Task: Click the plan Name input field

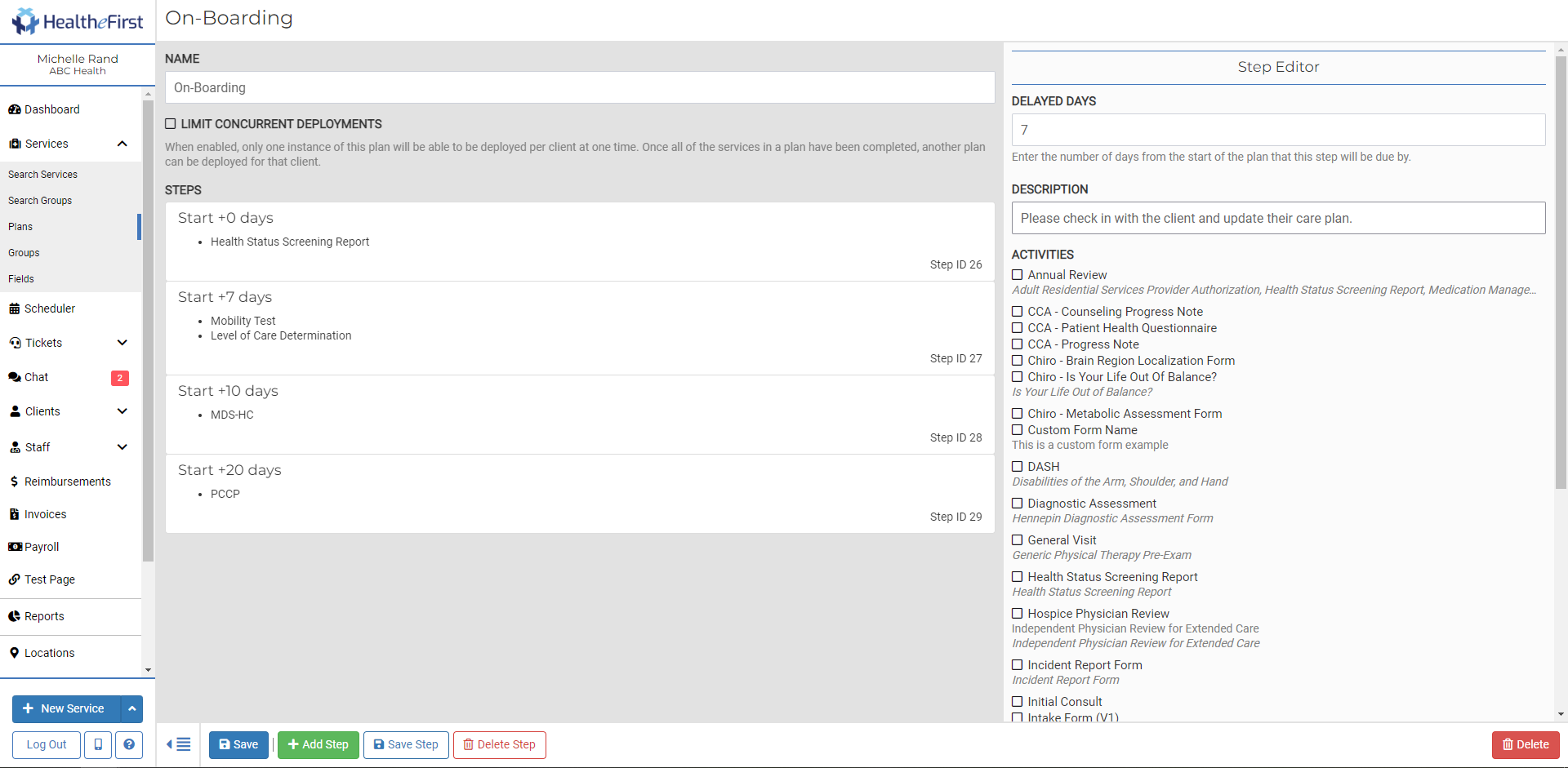Action: point(580,87)
